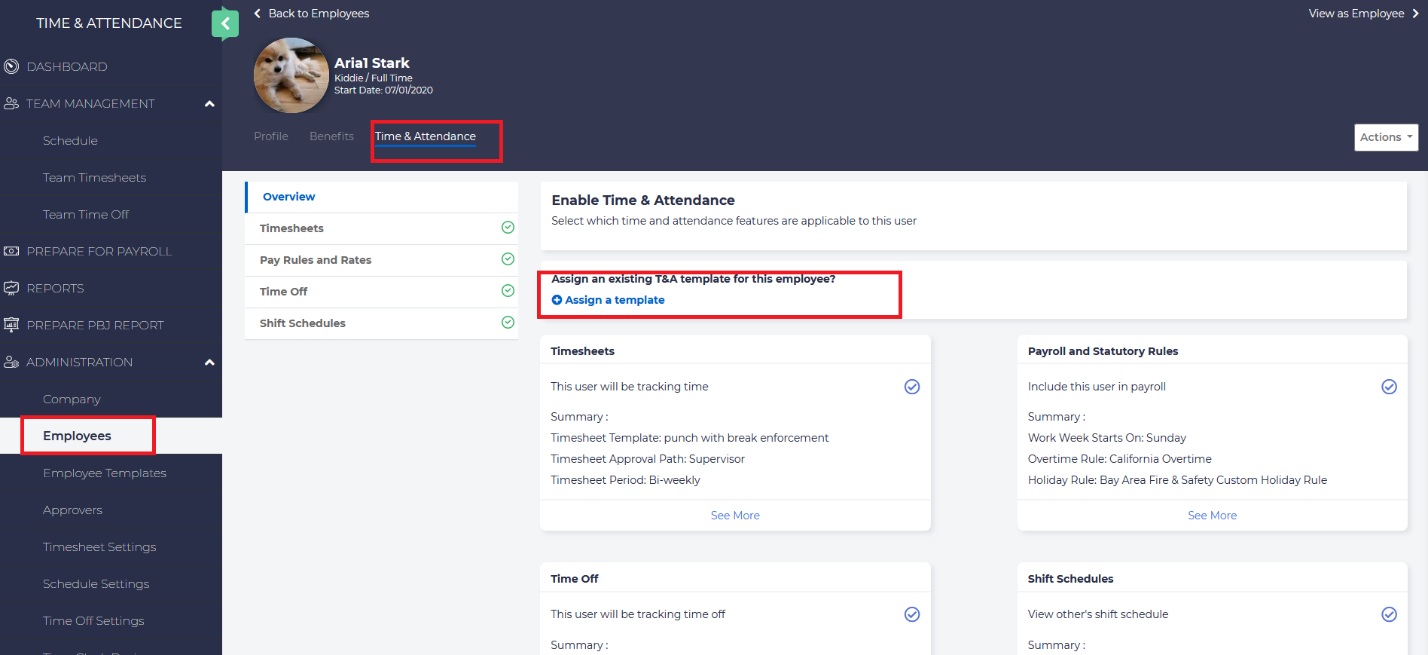The height and width of the screenshot is (655, 1428).
Task: Open the Profile tab
Action: click(x=270, y=136)
